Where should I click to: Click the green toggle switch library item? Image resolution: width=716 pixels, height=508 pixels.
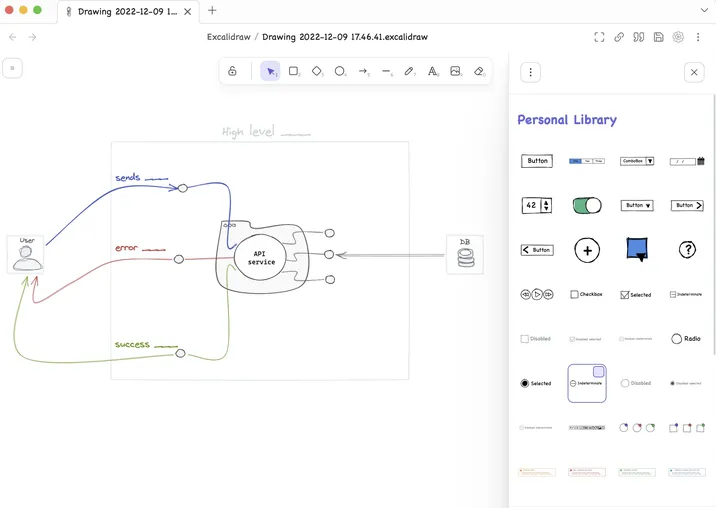(x=587, y=205)
